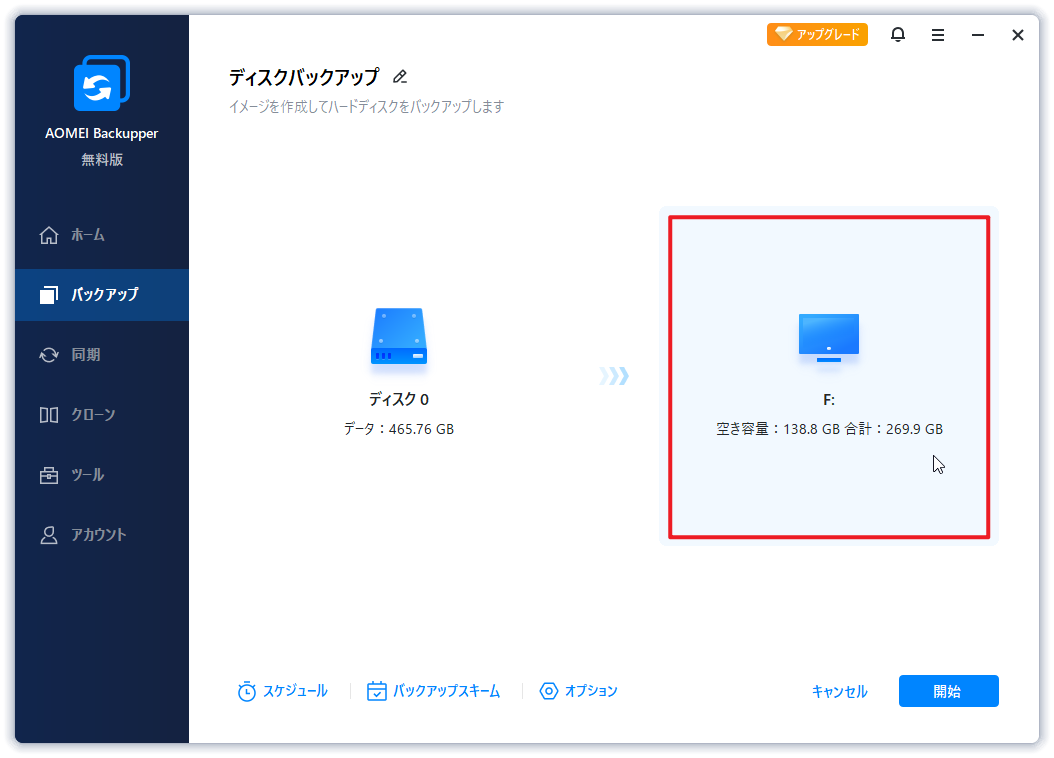Open the hamburger menu icon

tap(938, 35)
